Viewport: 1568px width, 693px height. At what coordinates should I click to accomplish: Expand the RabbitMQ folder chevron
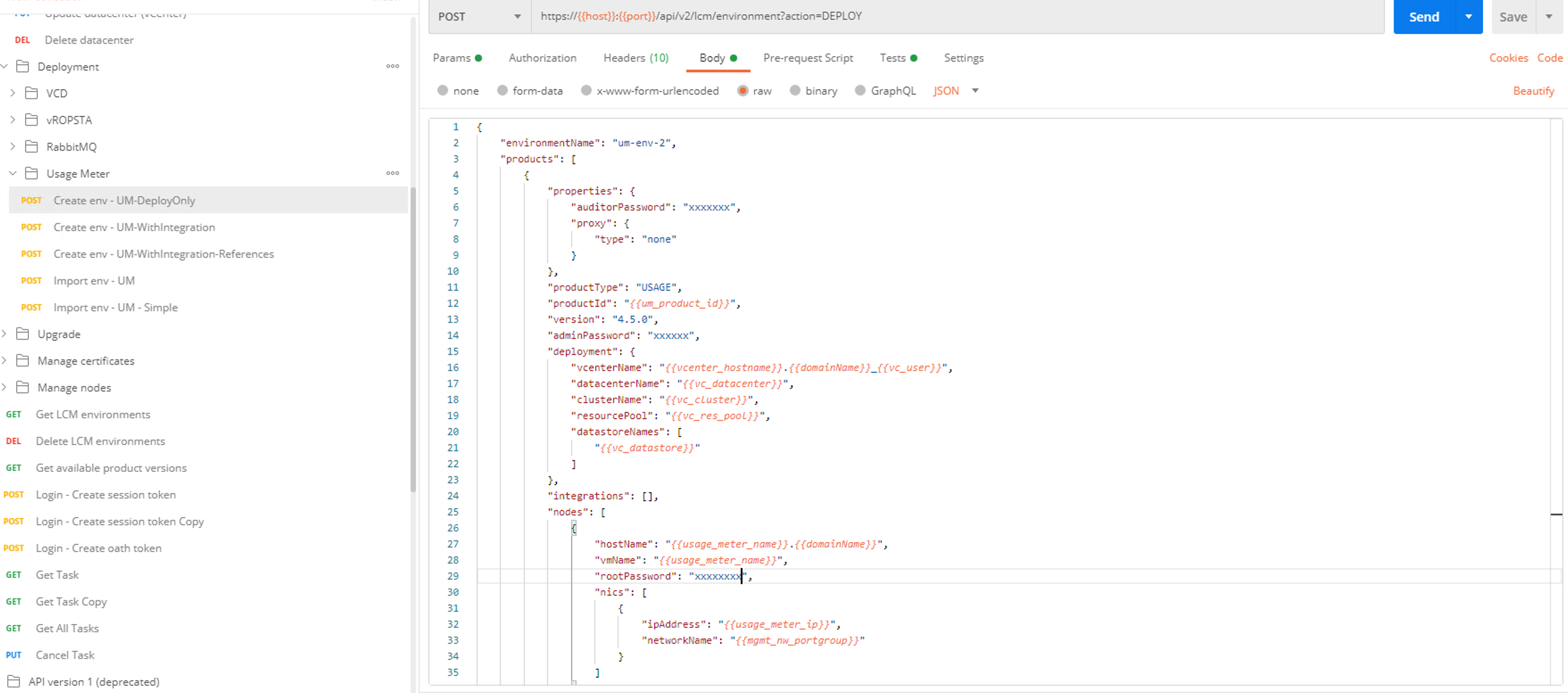[x=13, y=147]
